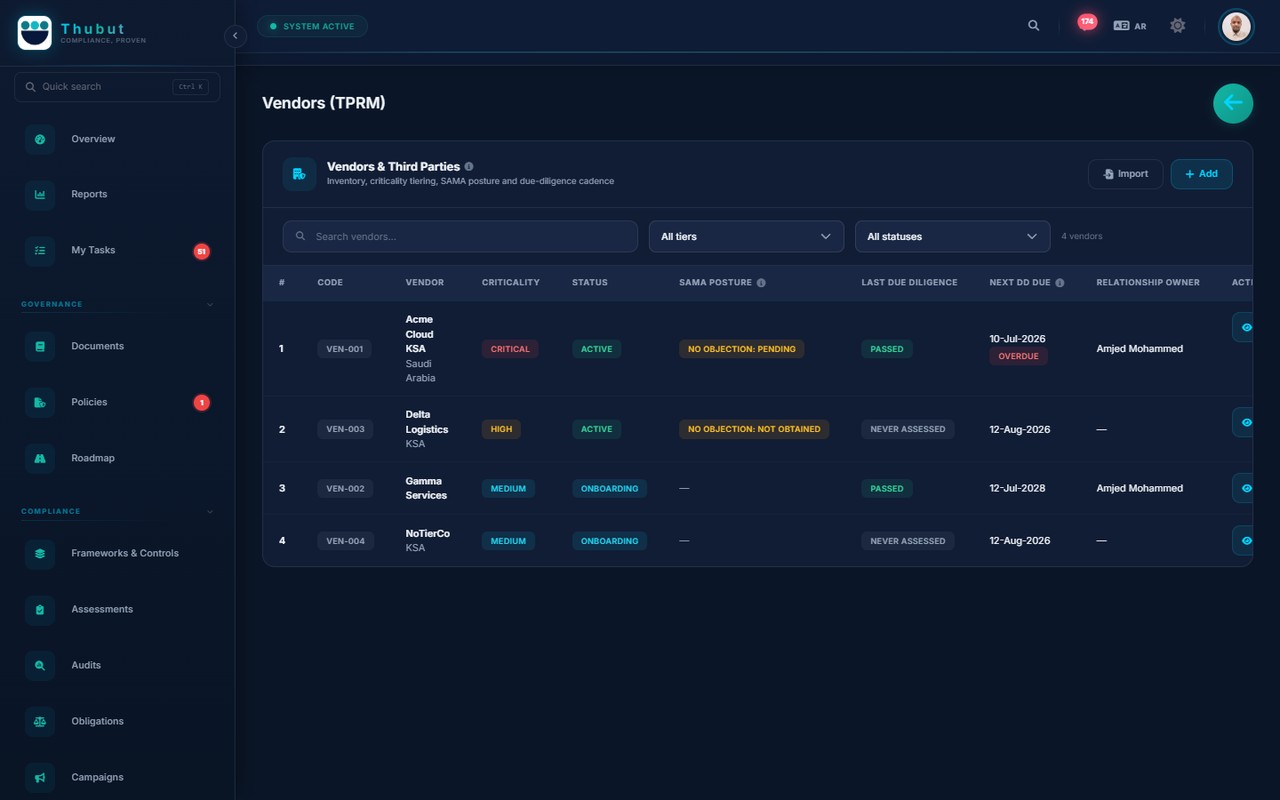Open the All tiers dropdown
The image size is (1280, 800).
tap(746, 236)
